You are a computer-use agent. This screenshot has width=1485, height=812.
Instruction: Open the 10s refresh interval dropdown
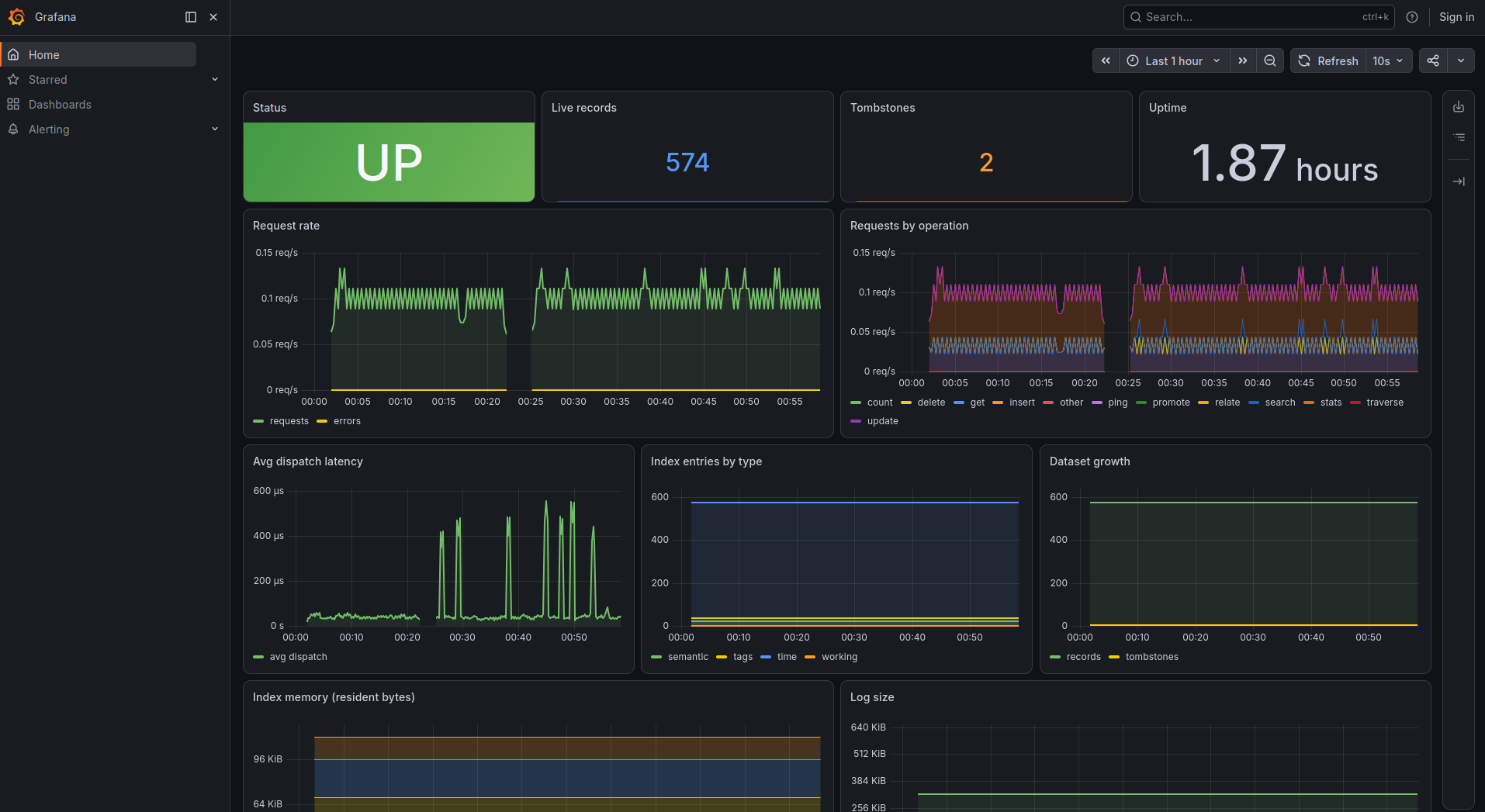click(x=1389, y=60)
